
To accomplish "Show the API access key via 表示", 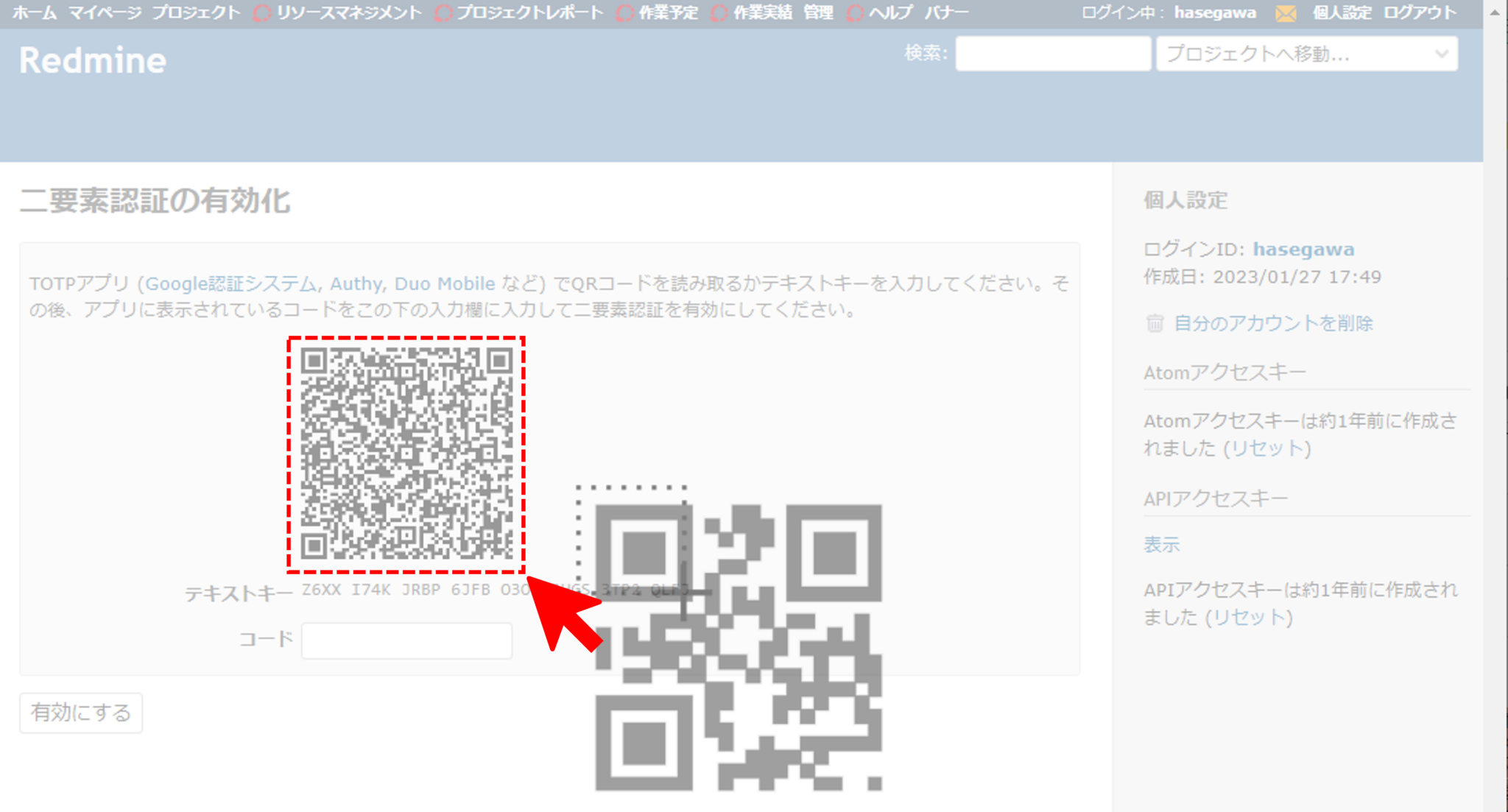I will click(x=1160, y=544).
